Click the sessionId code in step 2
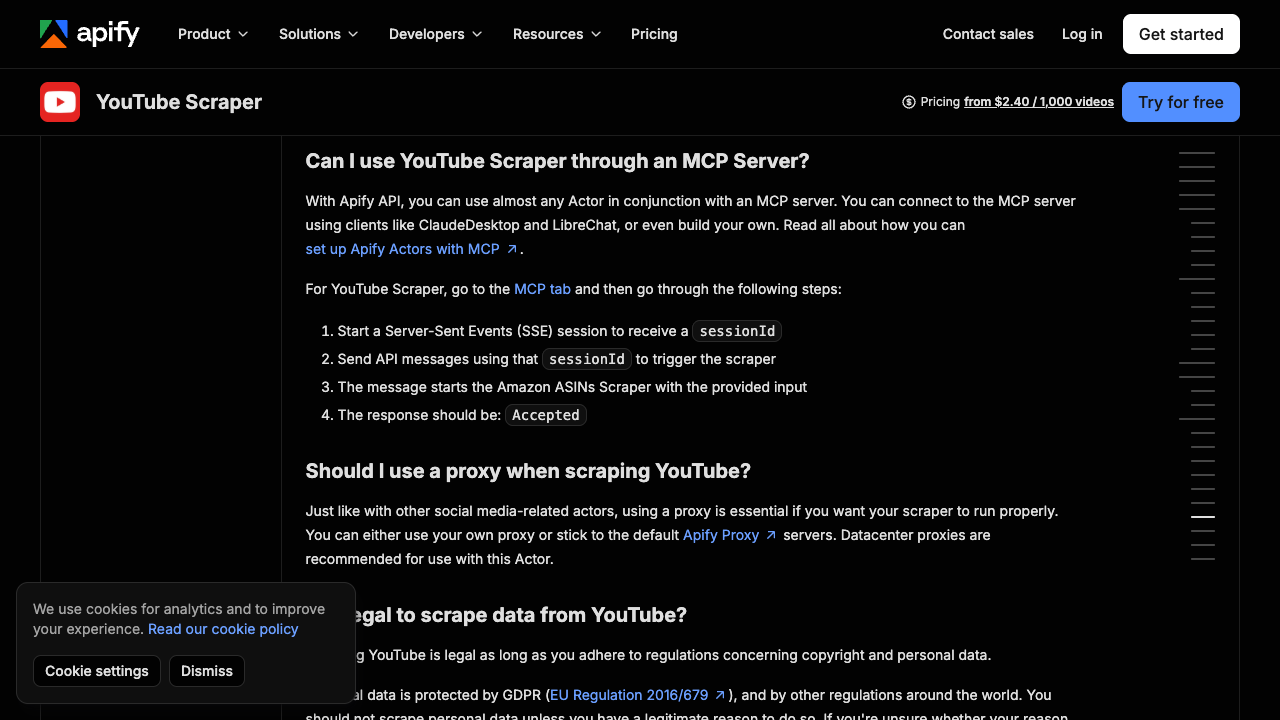The image size is (1280, 720). pos(587,359)
